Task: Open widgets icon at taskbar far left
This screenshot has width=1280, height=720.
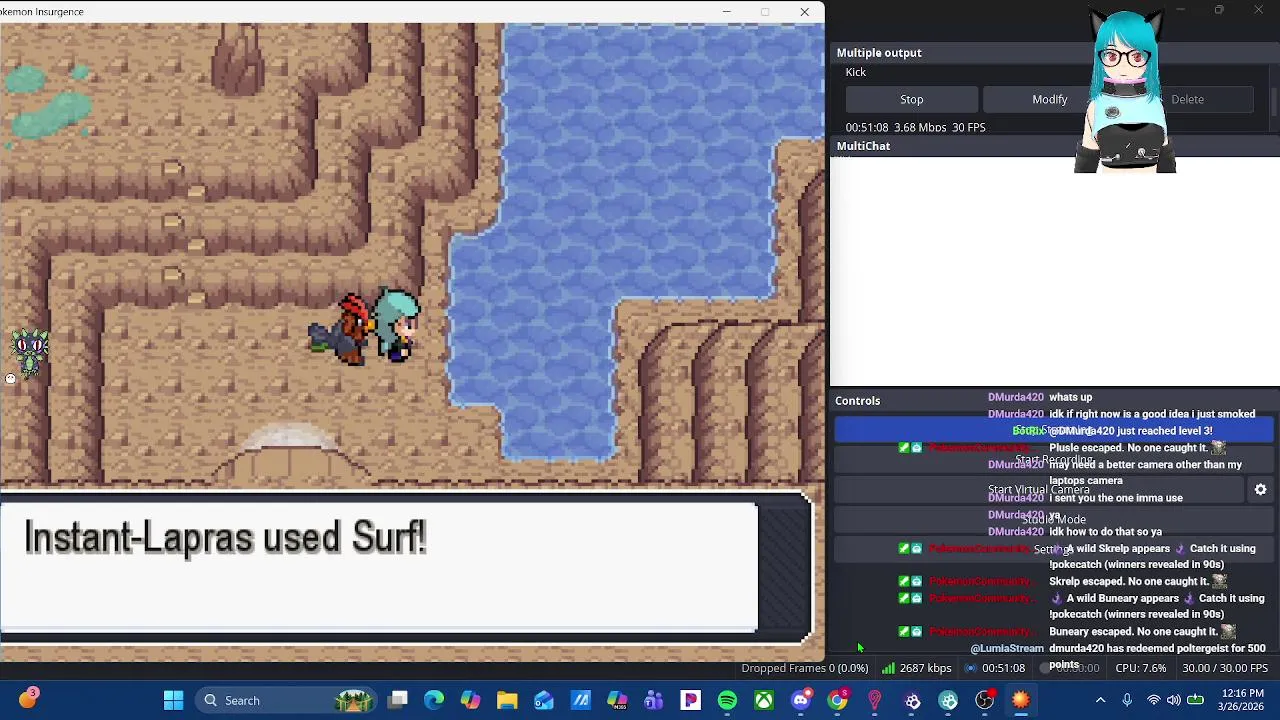Action: 28,698
